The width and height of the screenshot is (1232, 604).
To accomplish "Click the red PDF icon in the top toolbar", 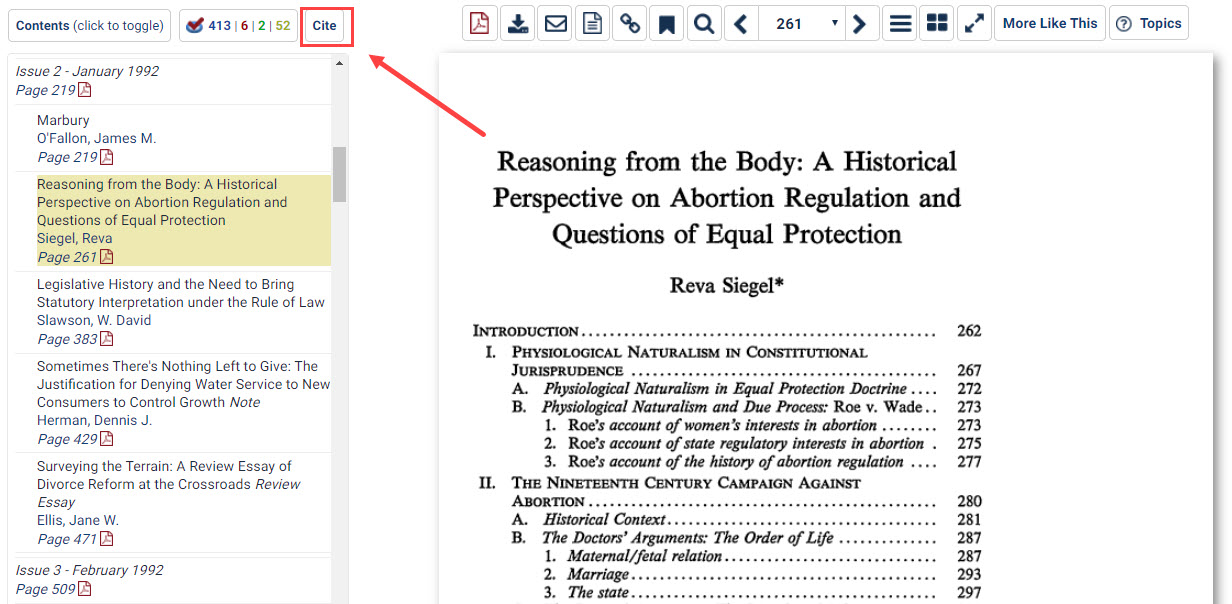I will (480, 24).
